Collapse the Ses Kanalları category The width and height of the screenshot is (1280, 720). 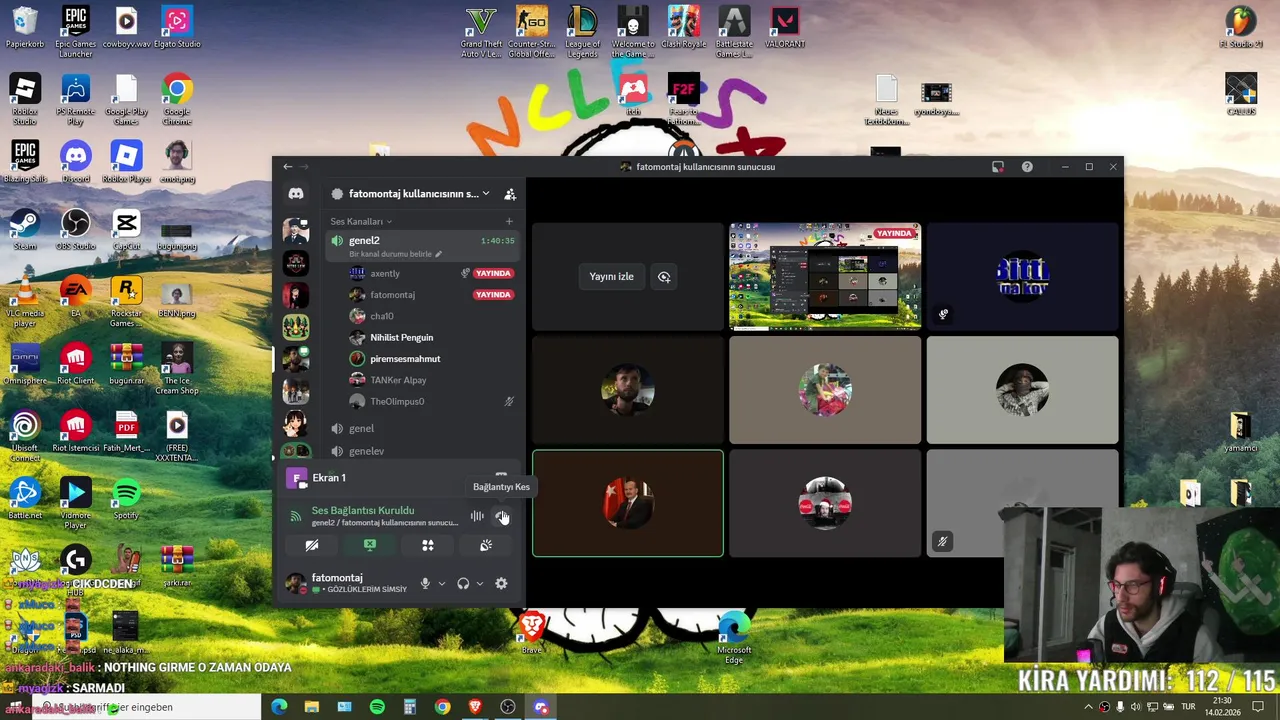361,221
